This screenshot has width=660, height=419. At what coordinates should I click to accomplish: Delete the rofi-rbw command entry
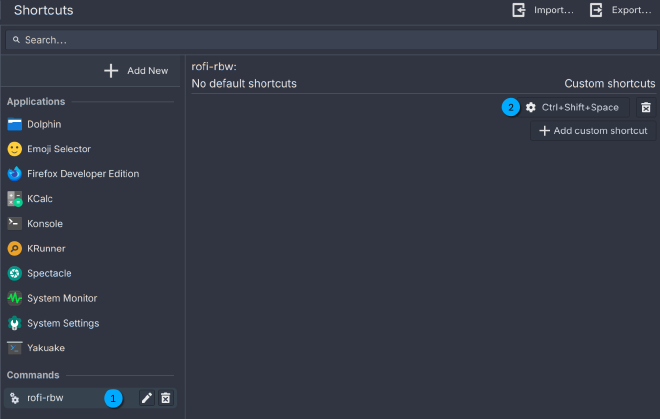point(166,398)
